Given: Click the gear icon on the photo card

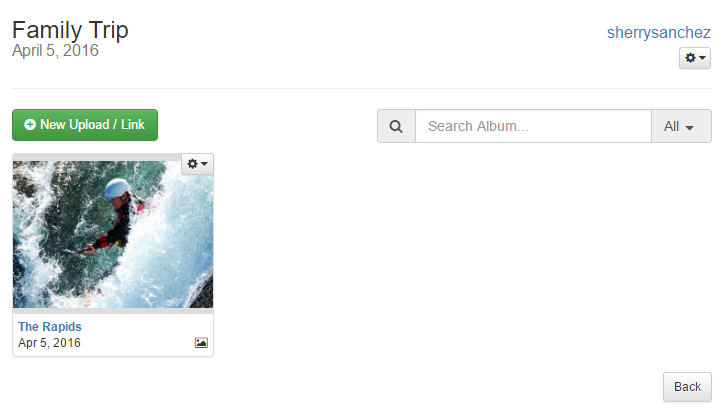Looking at the screenshot, I should [193, 164].
